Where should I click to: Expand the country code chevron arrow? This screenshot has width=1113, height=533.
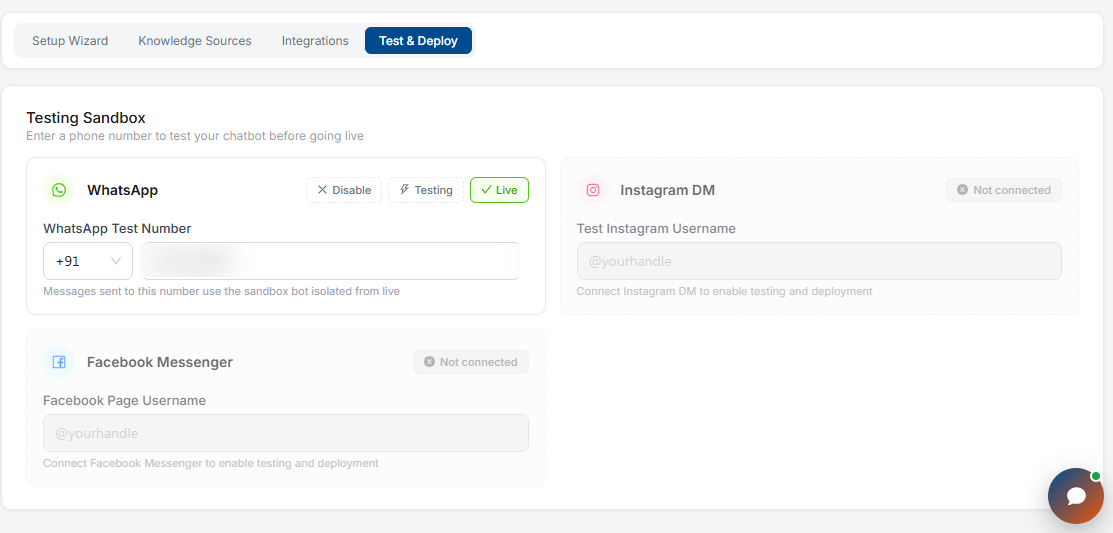coord(116,261)
